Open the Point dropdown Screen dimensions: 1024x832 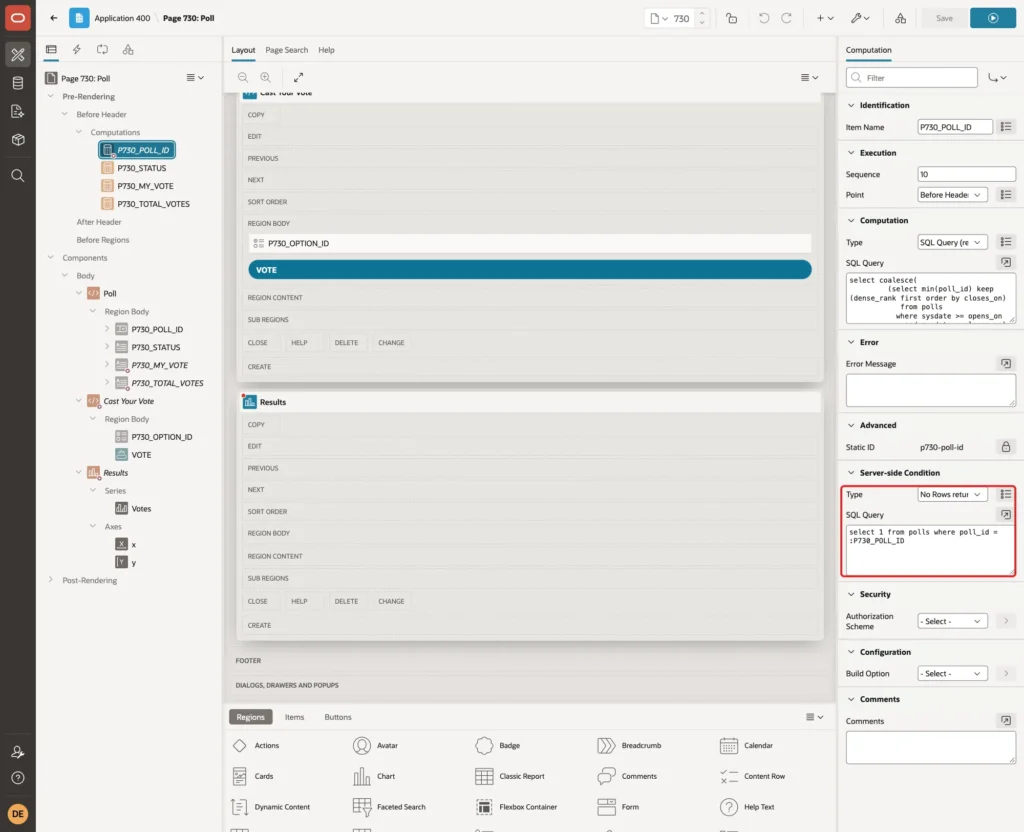pyautogui.click(x=952, y=195)
